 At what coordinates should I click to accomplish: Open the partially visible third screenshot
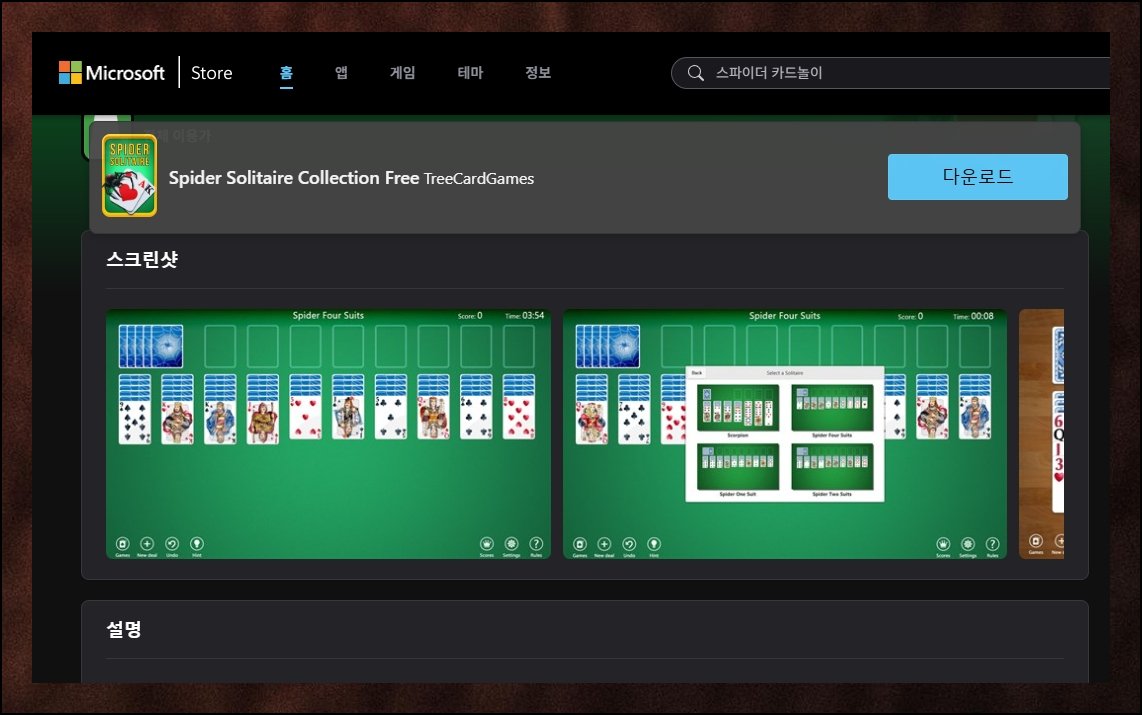(x=1041, y=434)
